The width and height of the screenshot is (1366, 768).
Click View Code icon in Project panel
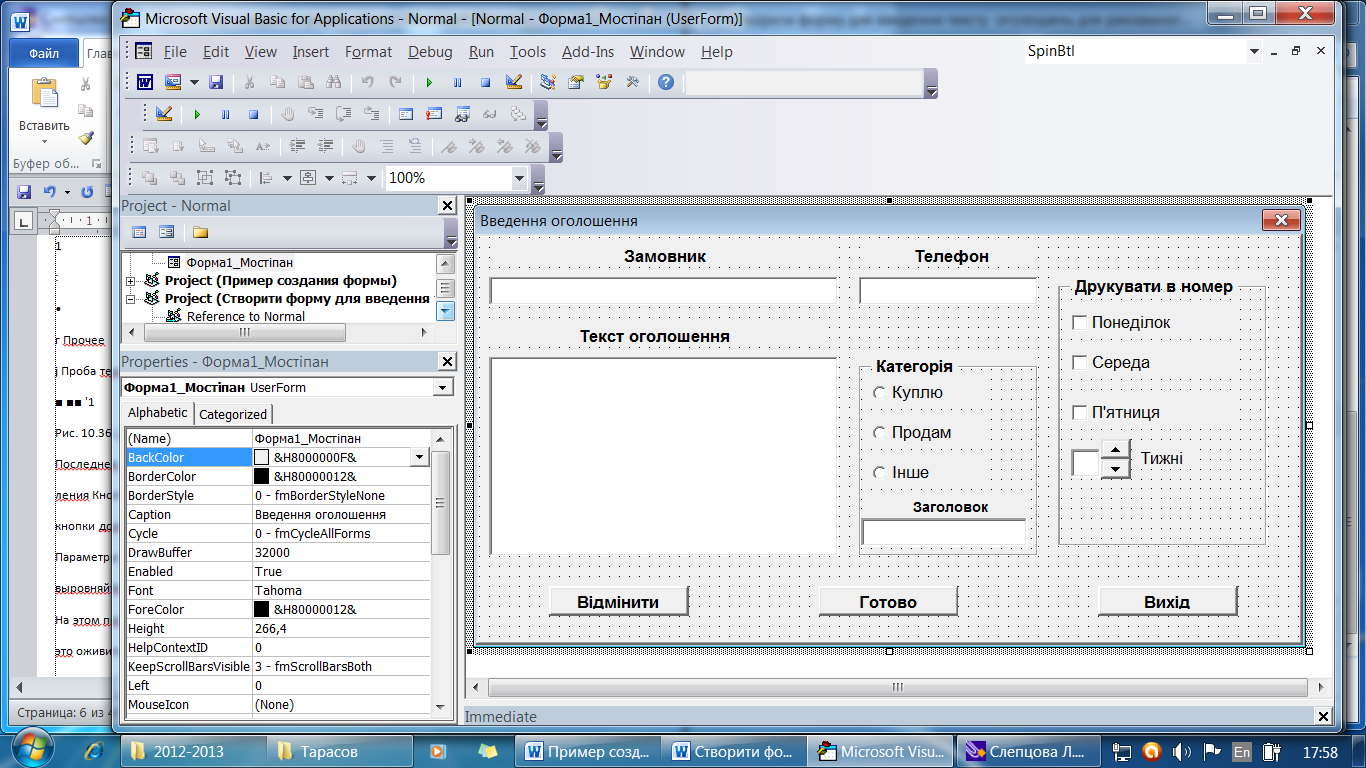[x=139, y=232]
